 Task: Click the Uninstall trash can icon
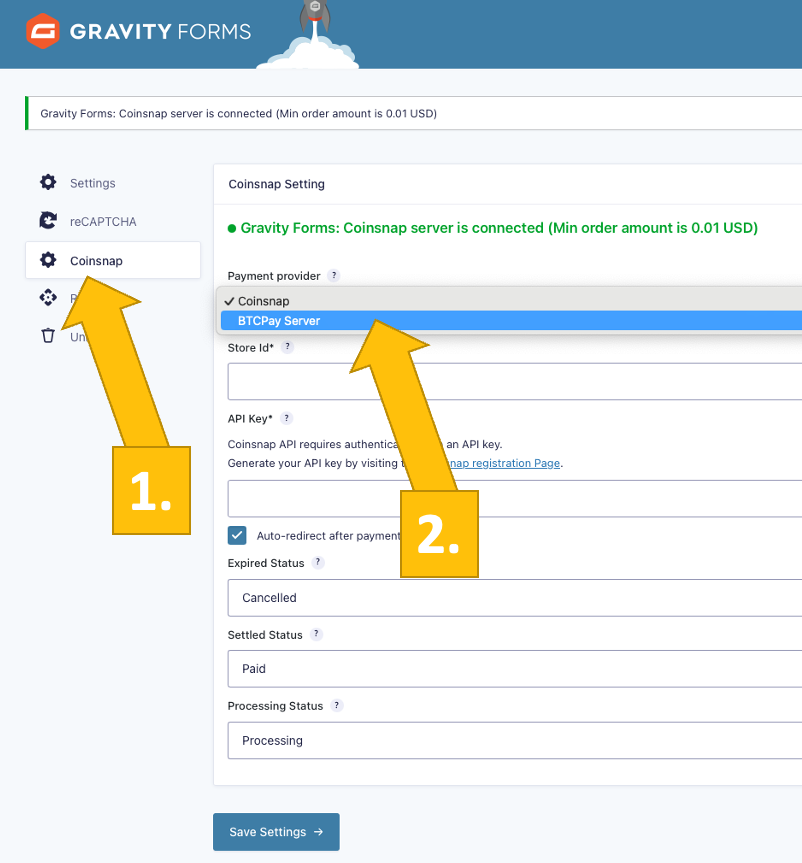(47, 336)
